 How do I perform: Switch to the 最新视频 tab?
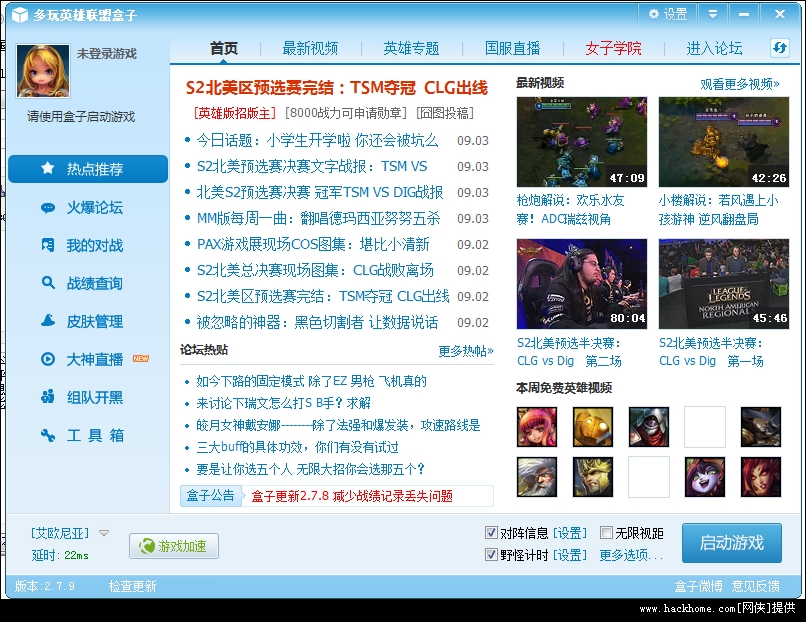pyautogui.click(x=310, y=48)
